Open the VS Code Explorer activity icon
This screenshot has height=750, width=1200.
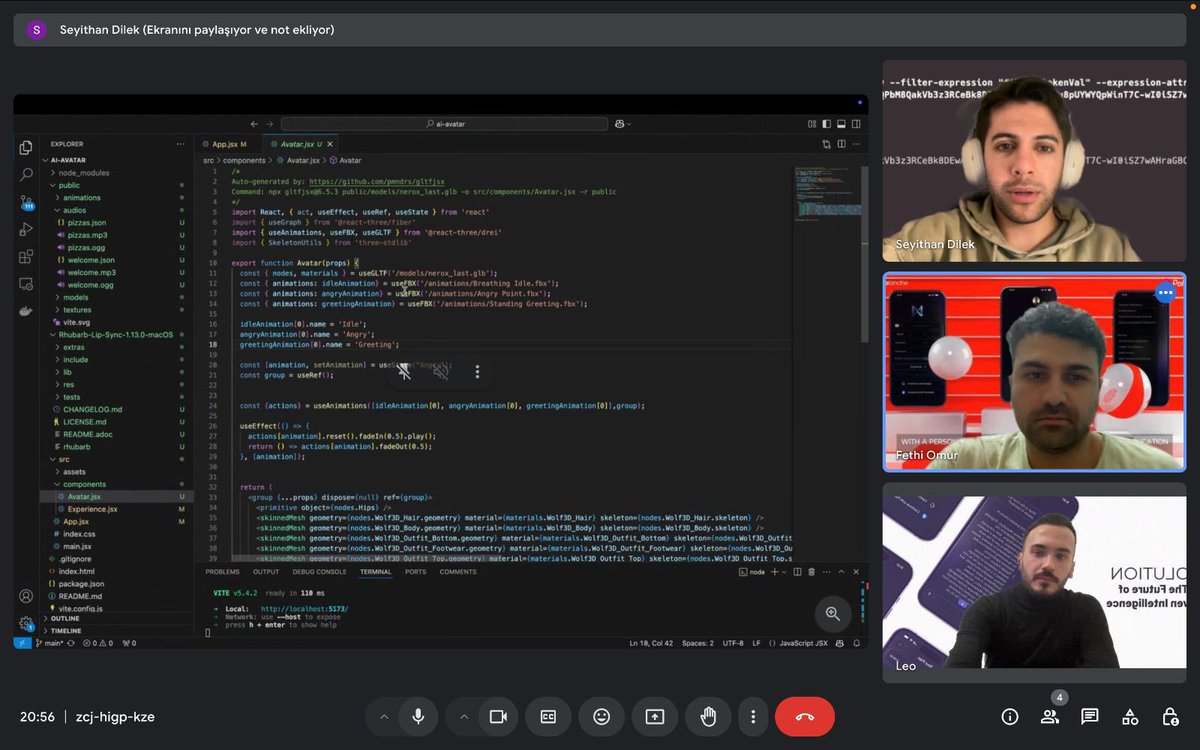[26, 148]
